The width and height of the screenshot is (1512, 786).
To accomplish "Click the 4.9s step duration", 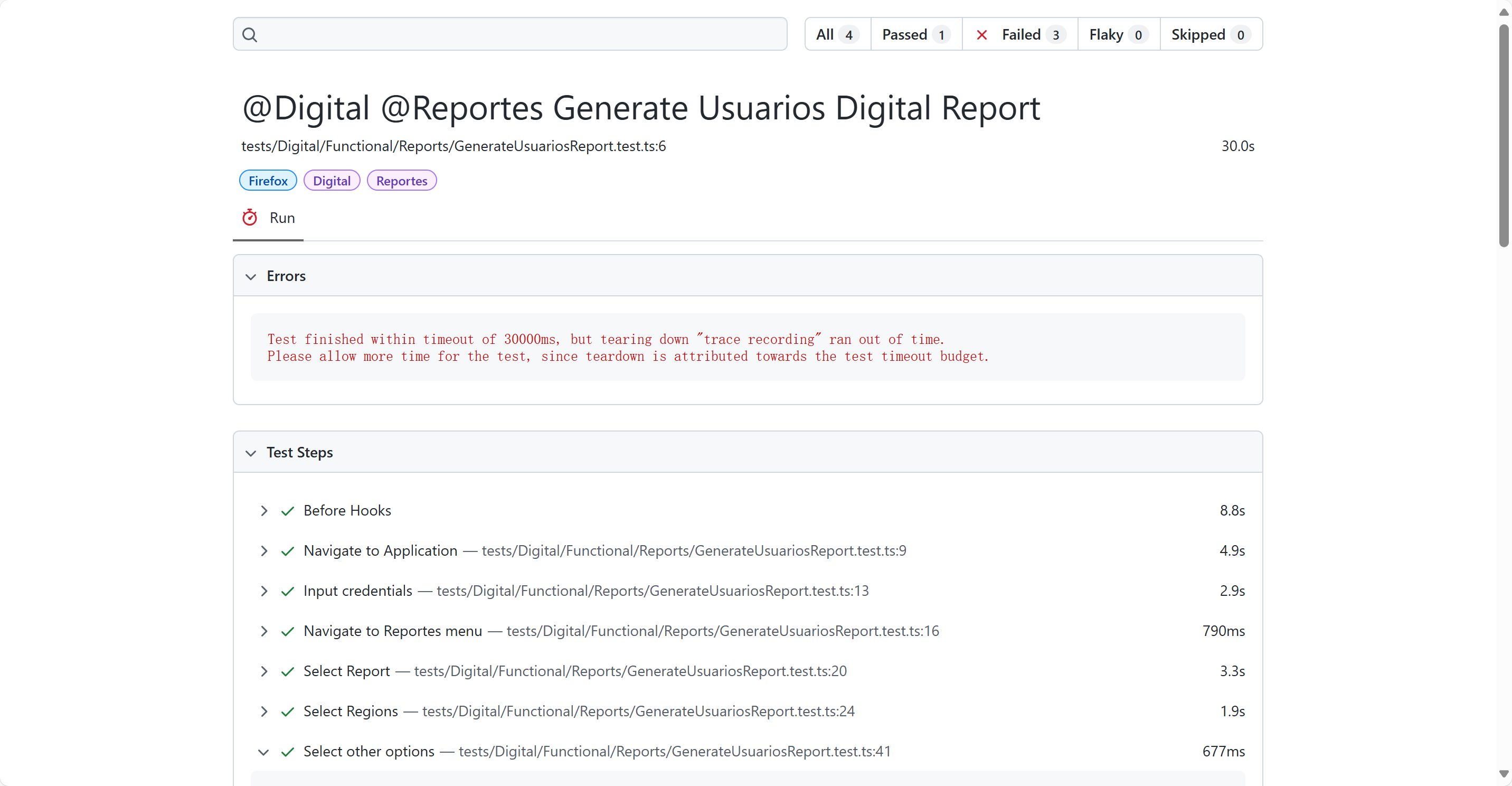I will click(x=1232, y=550).
